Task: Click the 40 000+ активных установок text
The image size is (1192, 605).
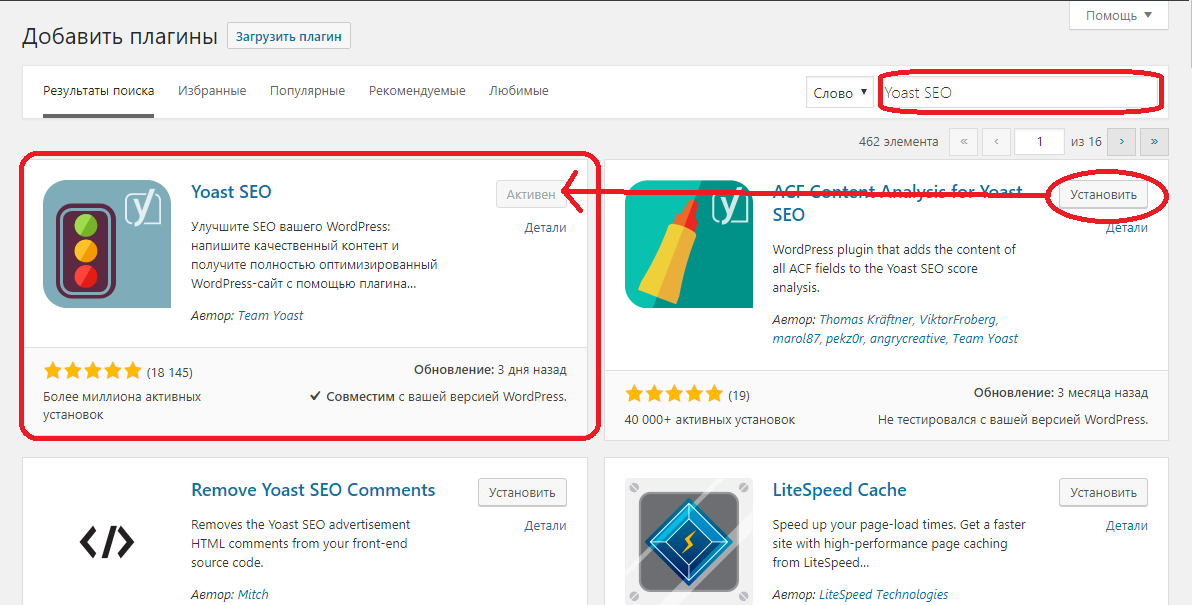Action: [x=710, y=420]
